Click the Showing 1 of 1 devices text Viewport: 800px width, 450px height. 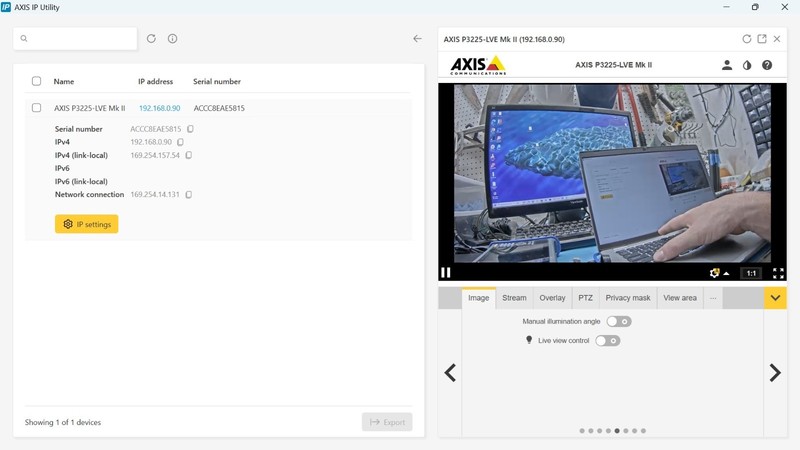click(63, 422)
